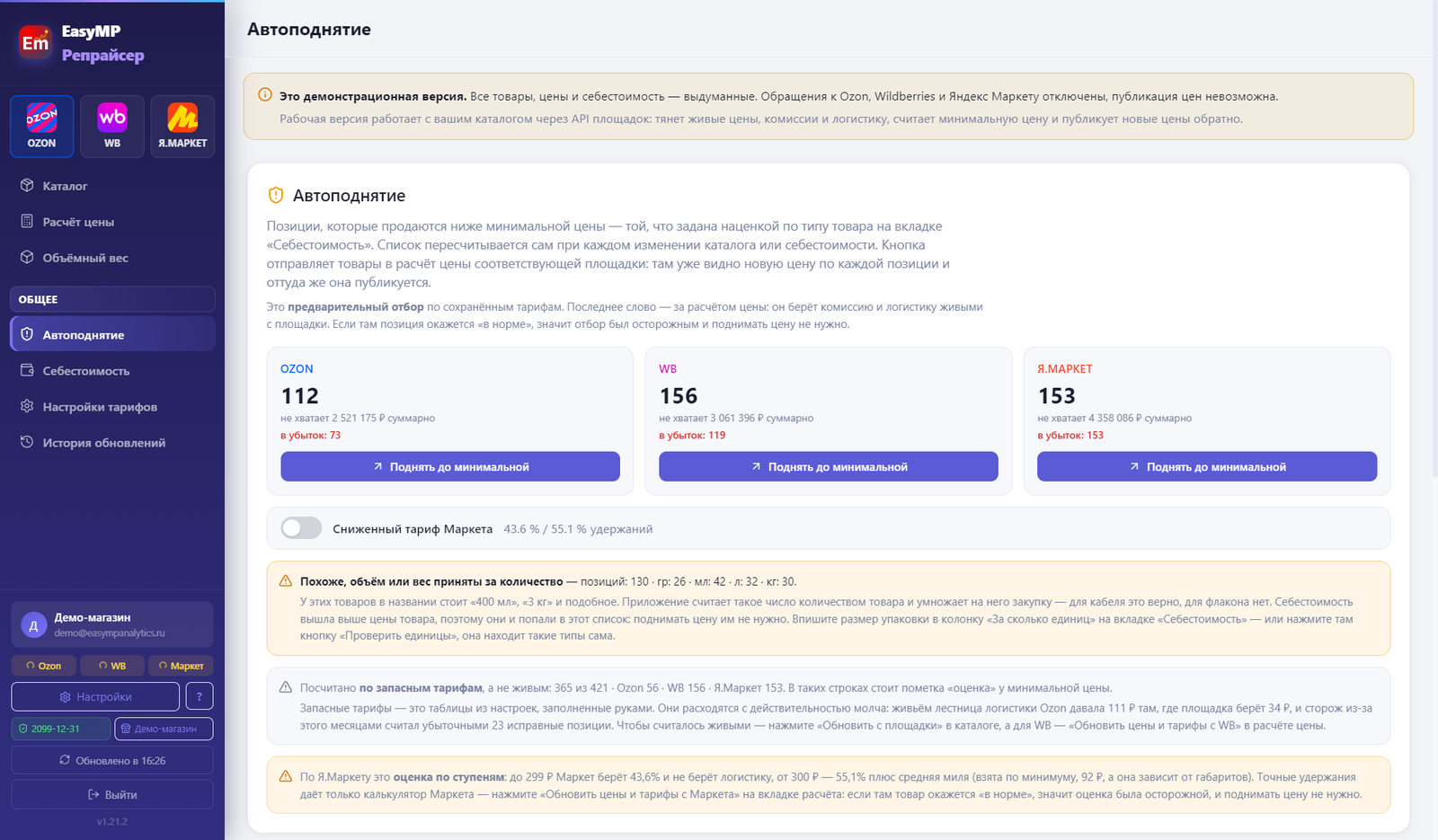This screenshot has width=1438, height=840.
Task: Select the WB marketplace icon
Action: [112, 126]
